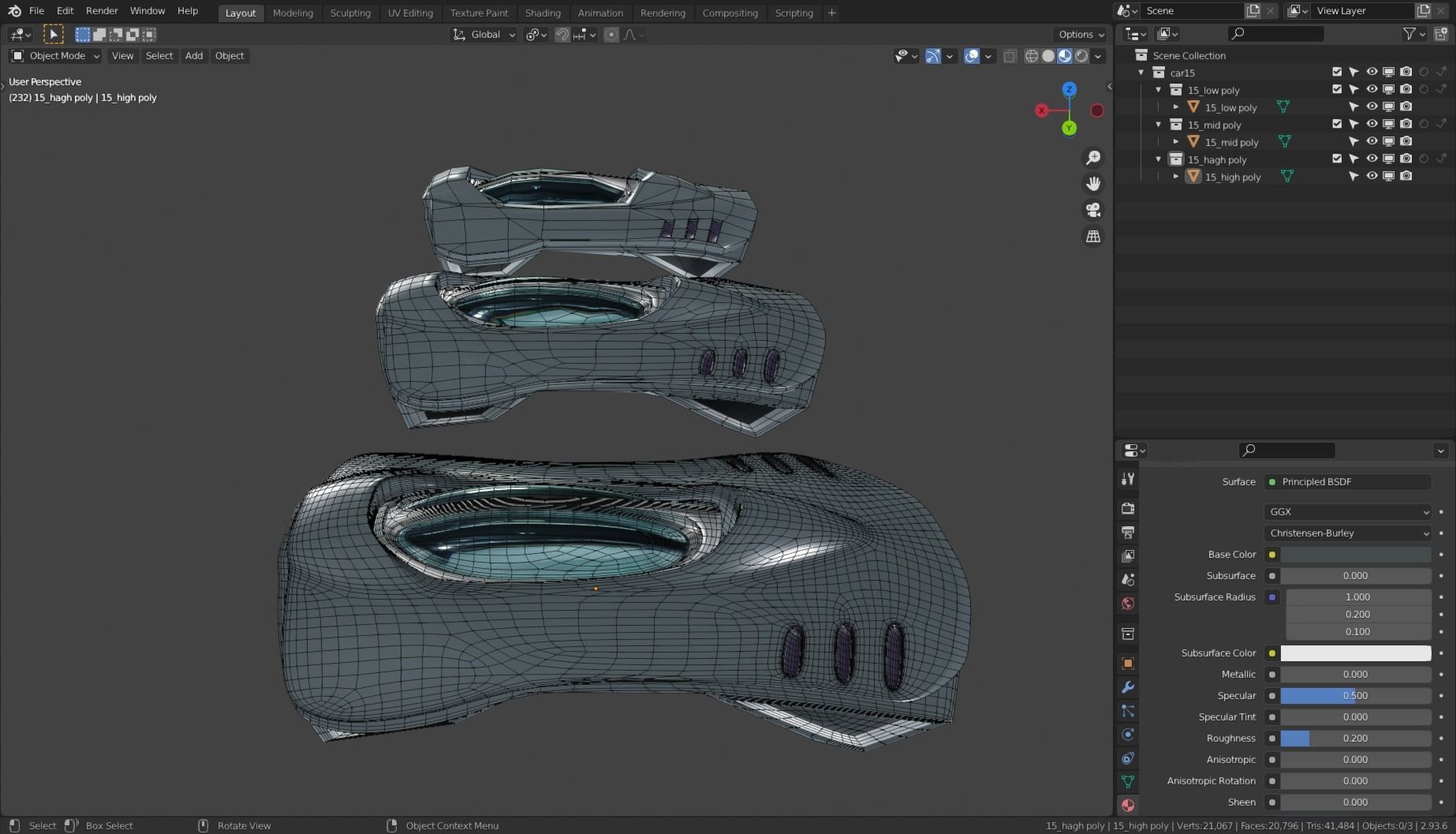
Task: Open the File menu
Action: pyautogui.click(x=36, y=11)
